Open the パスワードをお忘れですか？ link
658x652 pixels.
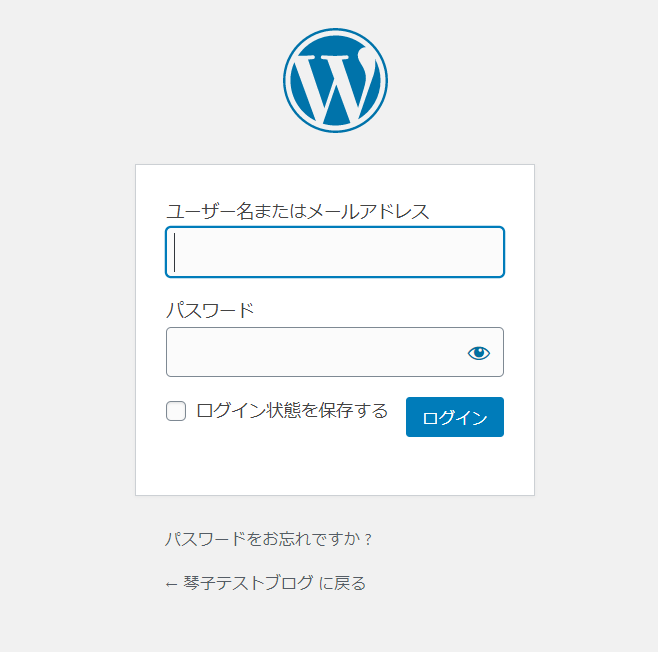coord(269,539)
